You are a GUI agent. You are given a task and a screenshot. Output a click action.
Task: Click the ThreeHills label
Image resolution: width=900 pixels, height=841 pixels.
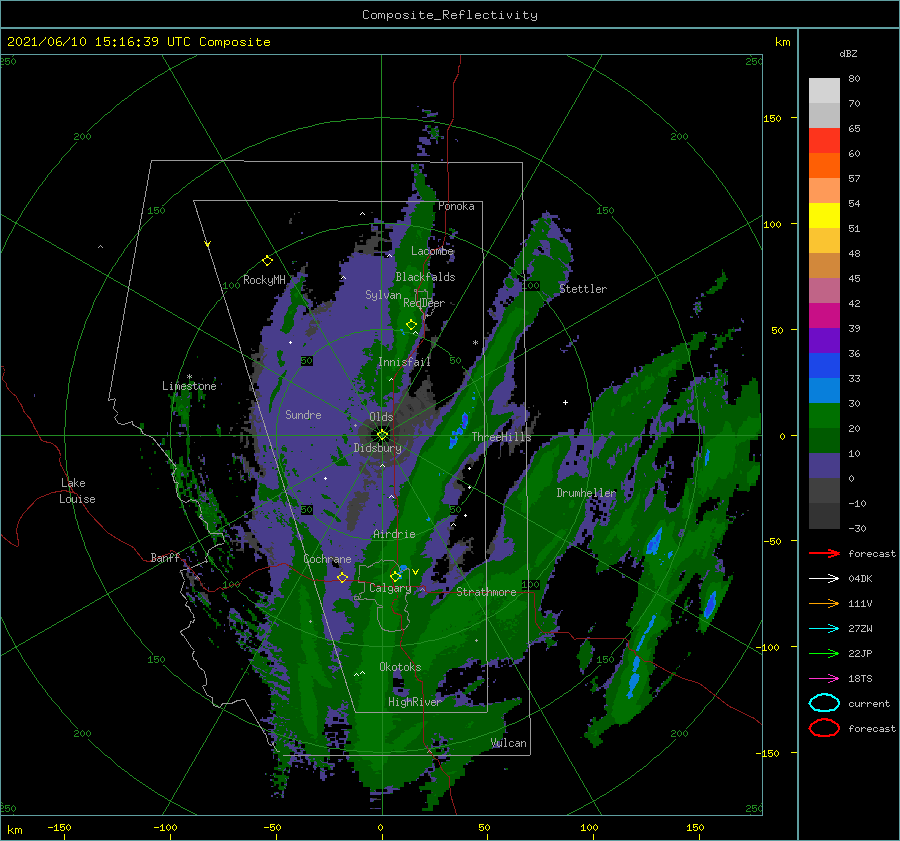[x=501, y=437]
